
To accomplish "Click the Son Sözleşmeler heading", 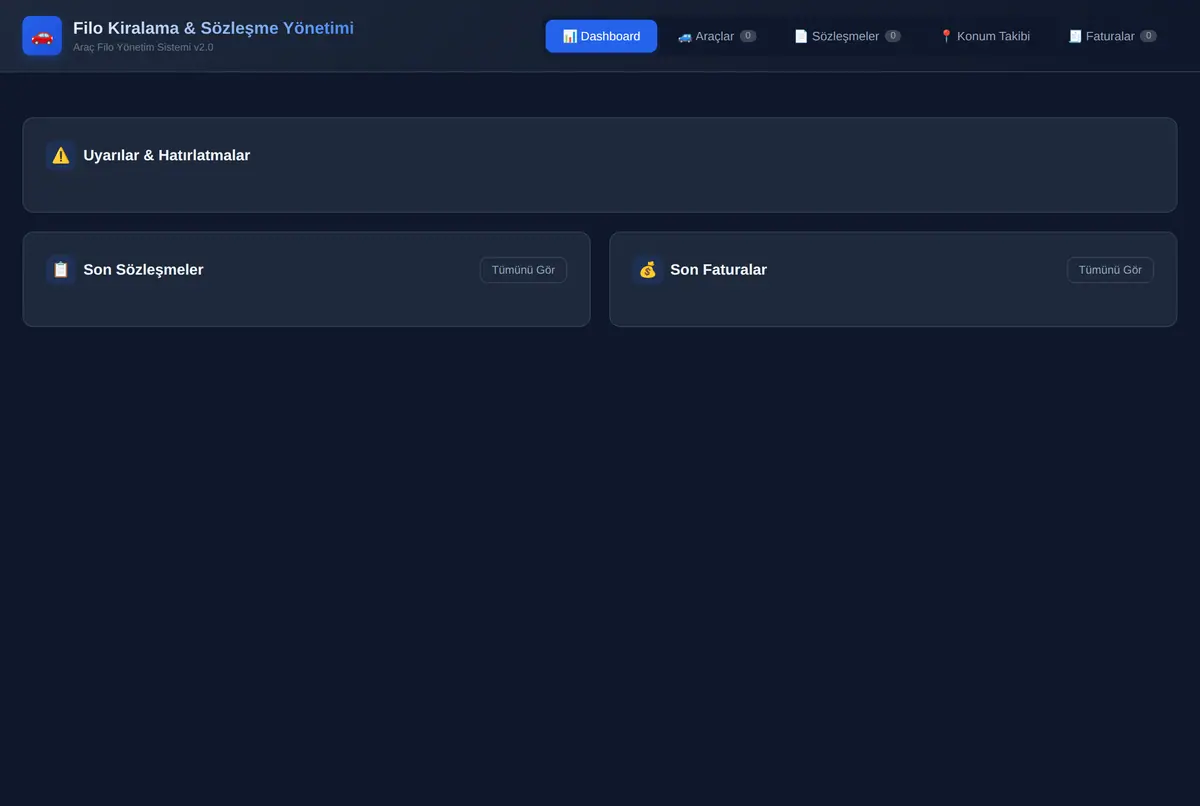I will click(143, 269).
